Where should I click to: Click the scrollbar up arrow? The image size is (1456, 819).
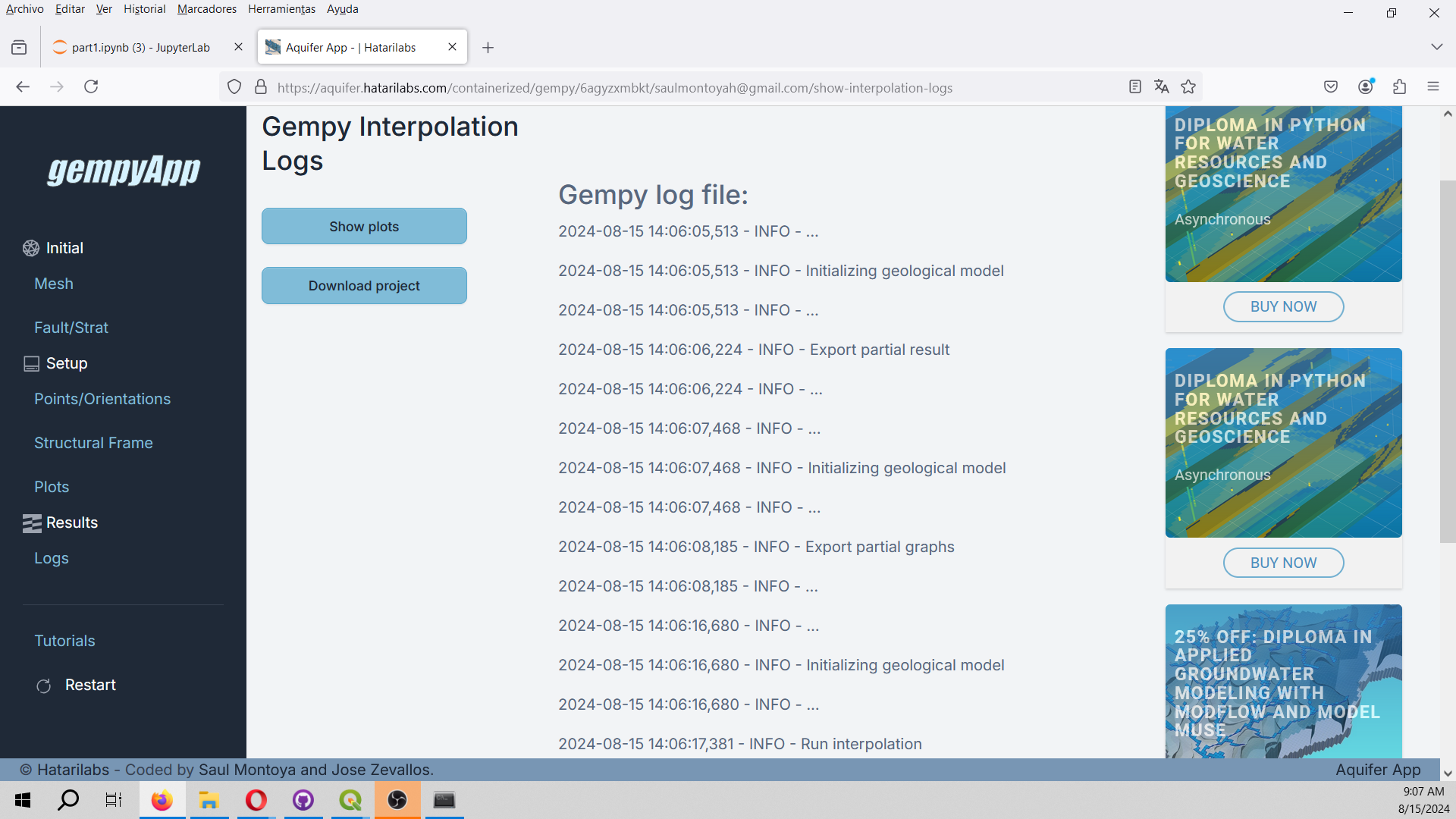point(1448,114)
